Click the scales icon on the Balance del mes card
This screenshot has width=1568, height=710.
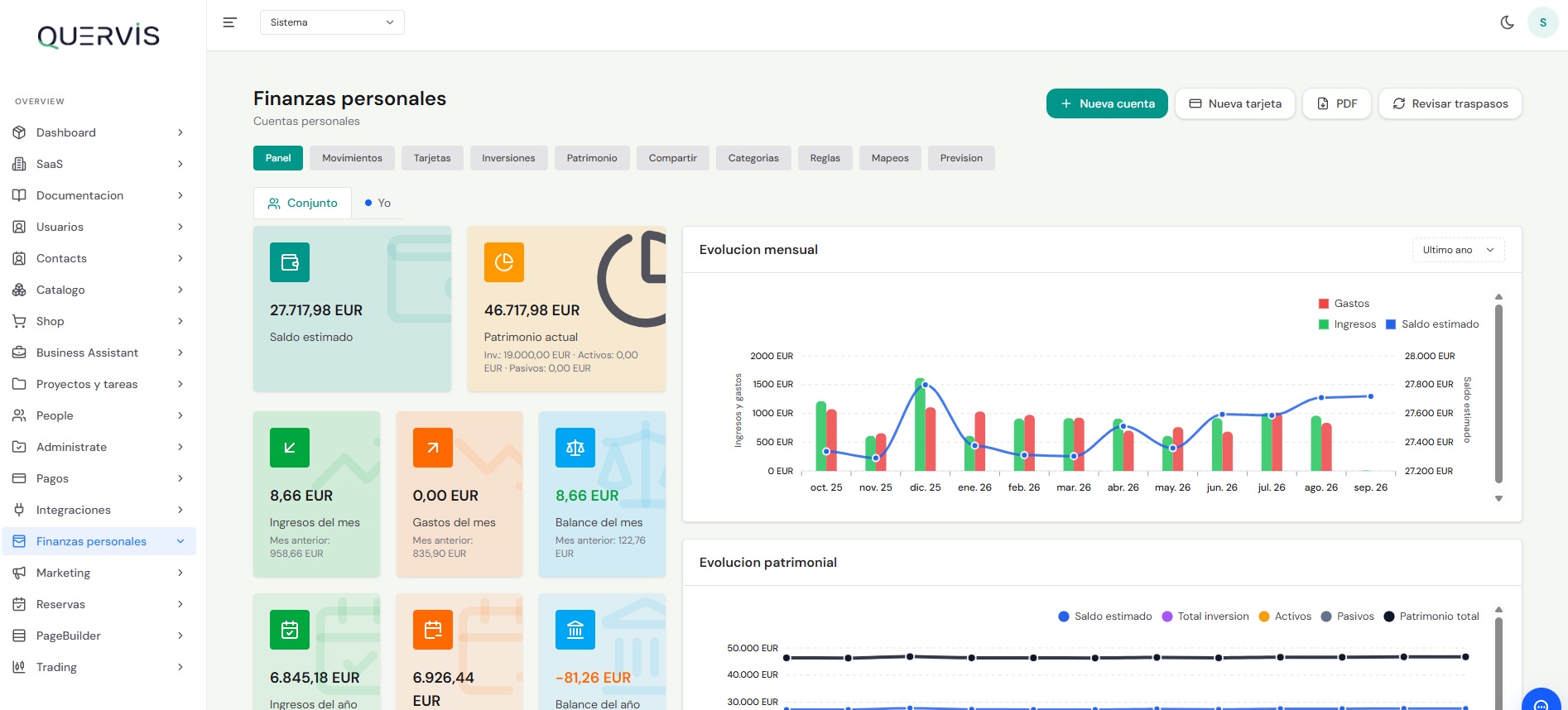pos(575,448)
